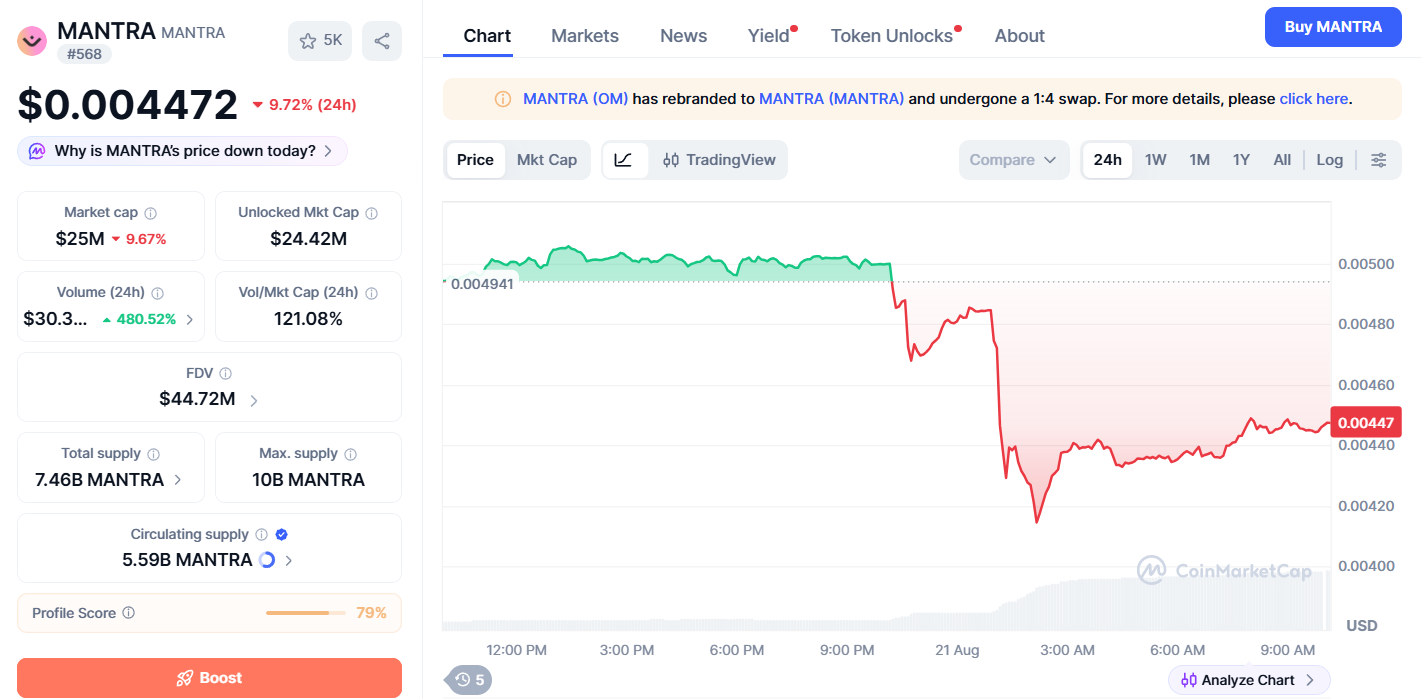
Task: Click the Unlocked Mkt Cap info icon
Action: (372, 213)
